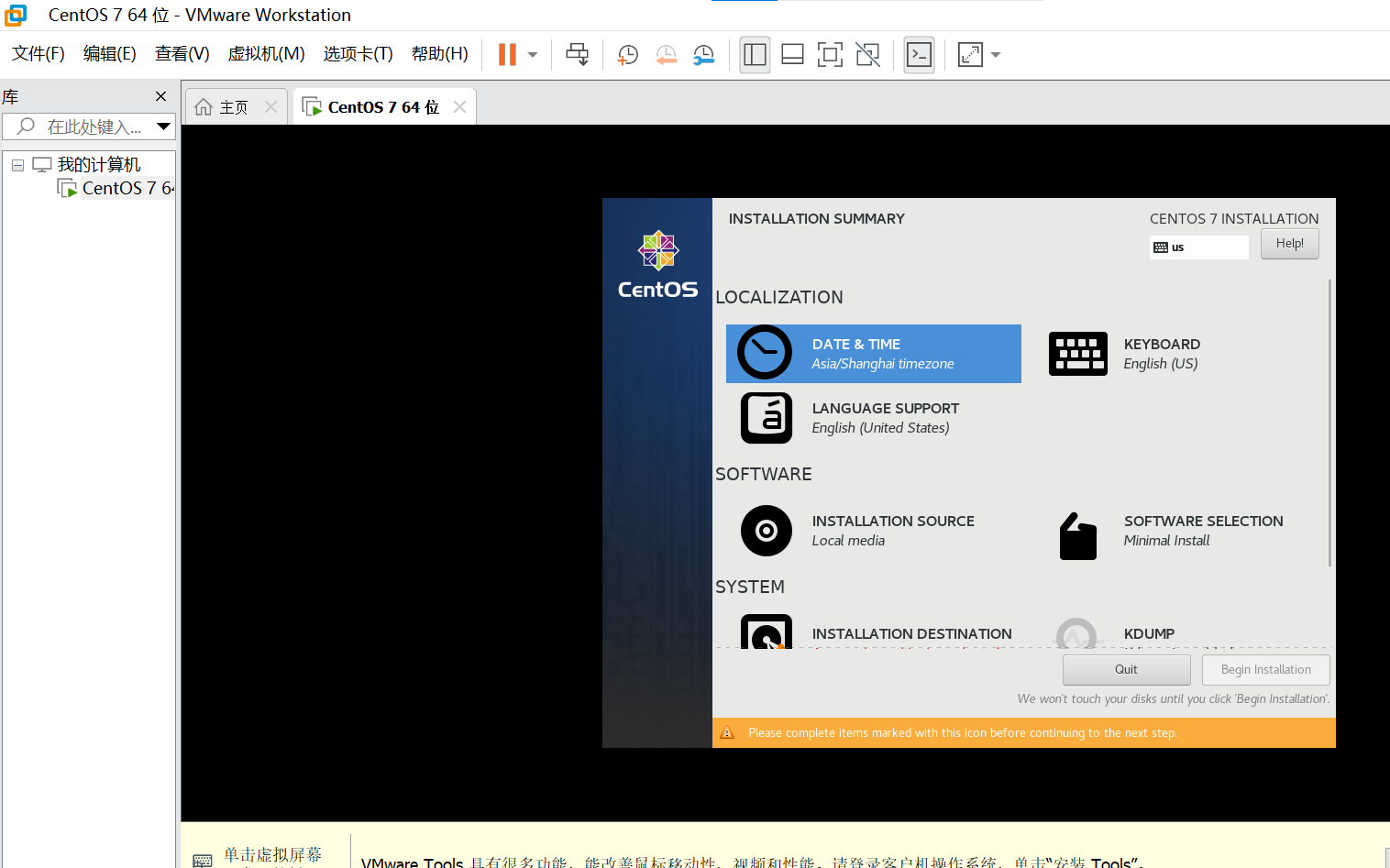The image size is (1390, 868).
Task: Open the 选项卡(T) menu
Action: (359, 54)
